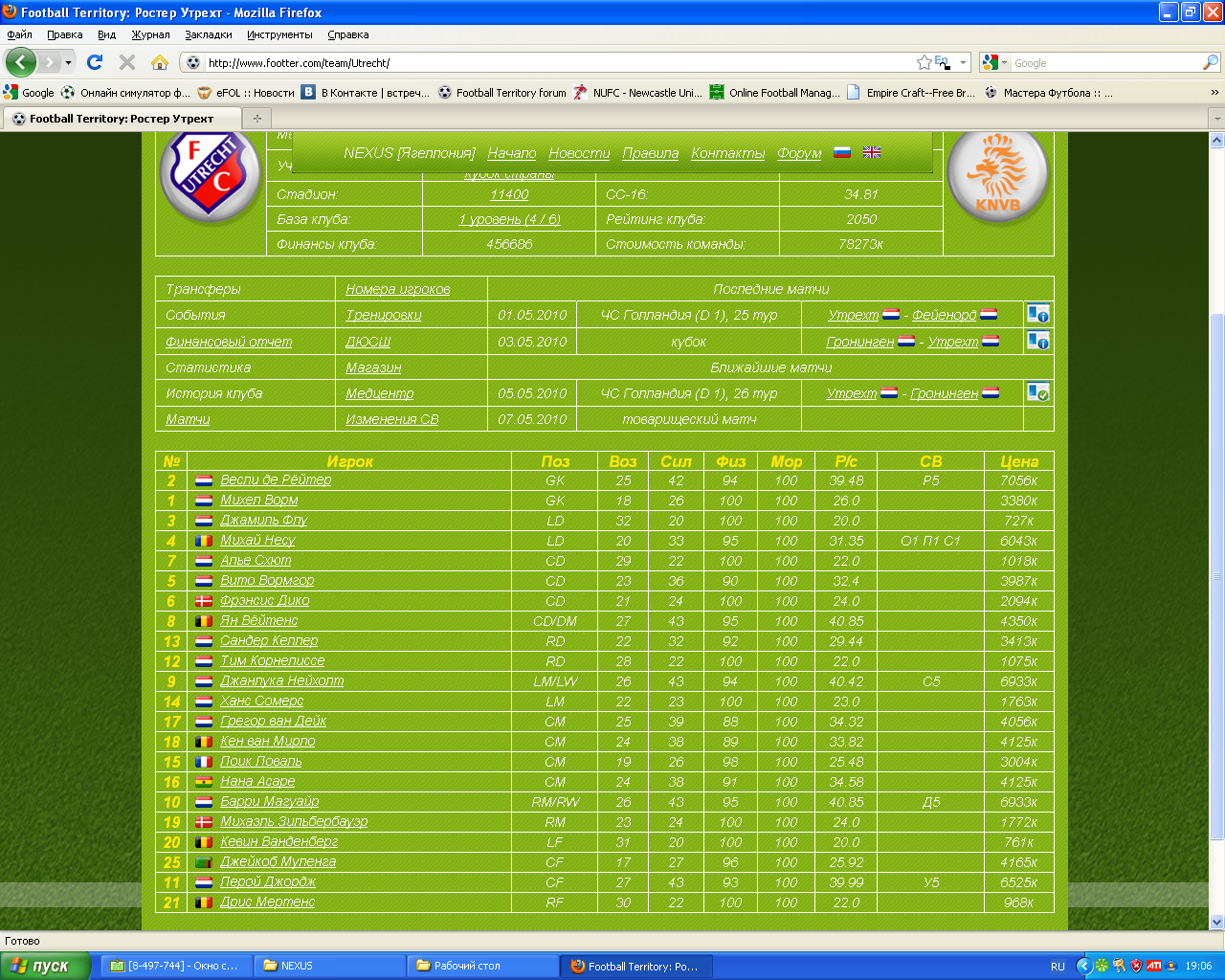This screenshot has height=980, width=1225.
Task: Switch site language to Russian flag
Action: click(x=842, y=152)
